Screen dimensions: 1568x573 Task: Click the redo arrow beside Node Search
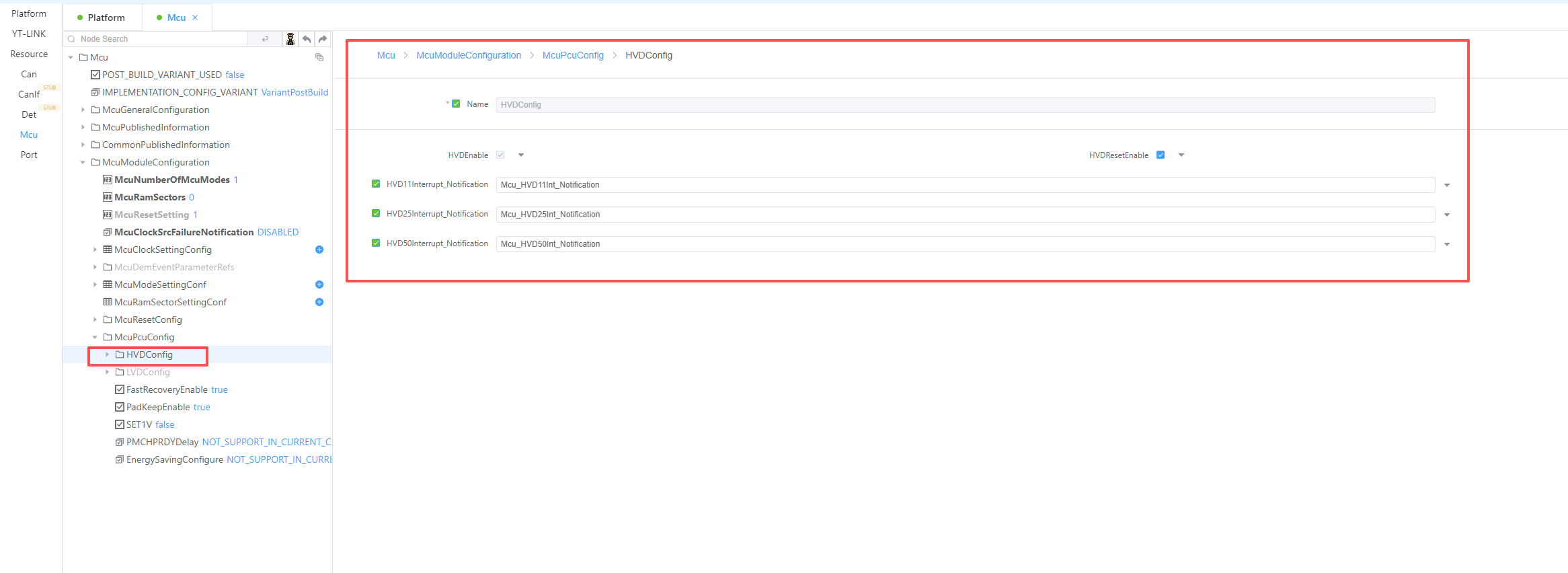pos(323,39)
